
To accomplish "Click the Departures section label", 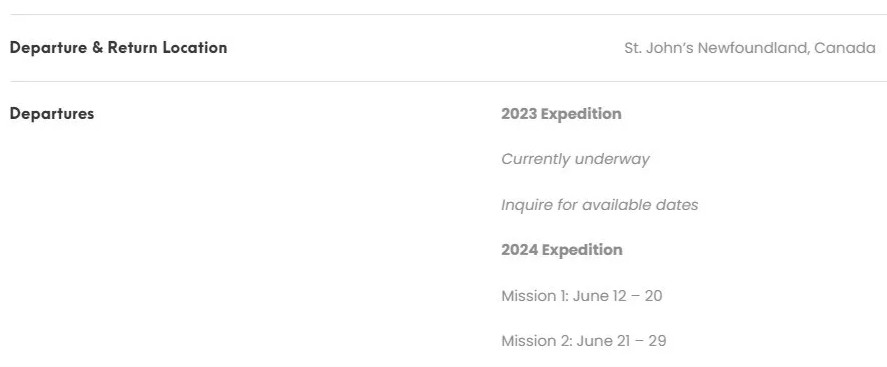I will click(52, 114).
